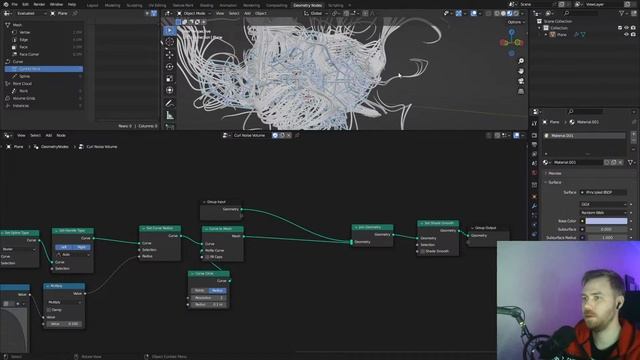Disable Plane in renders via camera icon
The height and width of the screenshot is (360, 640).
[x=633, y=35]
